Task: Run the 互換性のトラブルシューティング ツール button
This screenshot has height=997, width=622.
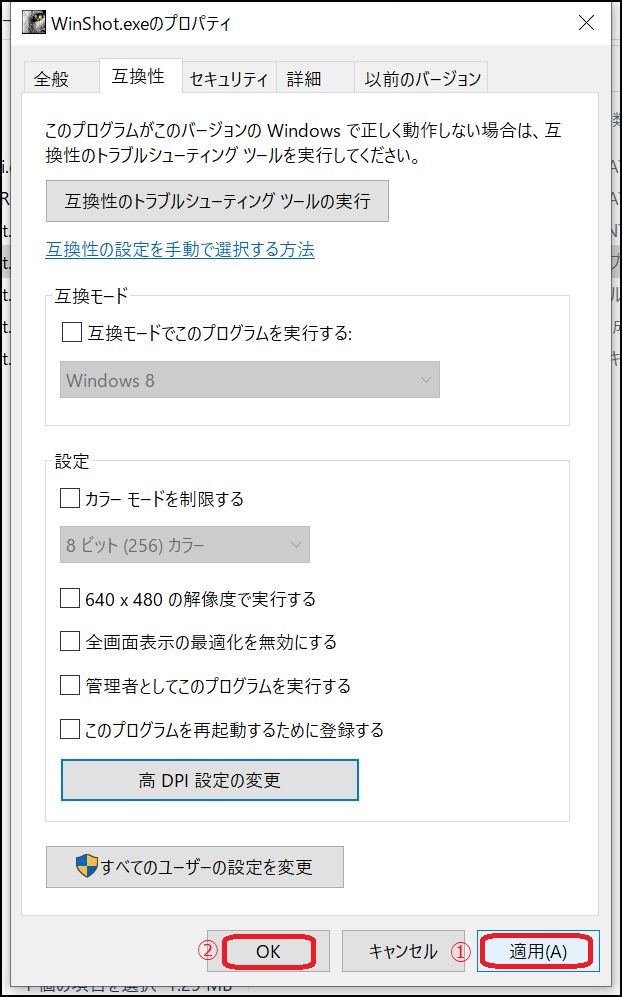Action: pos(217,201)
